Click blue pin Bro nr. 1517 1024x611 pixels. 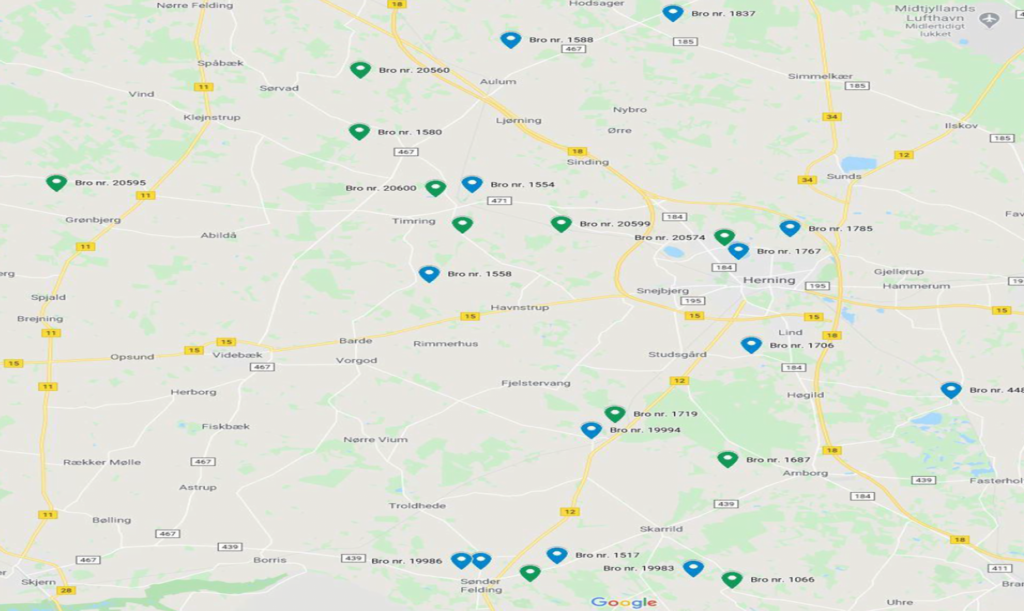point(557,555)
